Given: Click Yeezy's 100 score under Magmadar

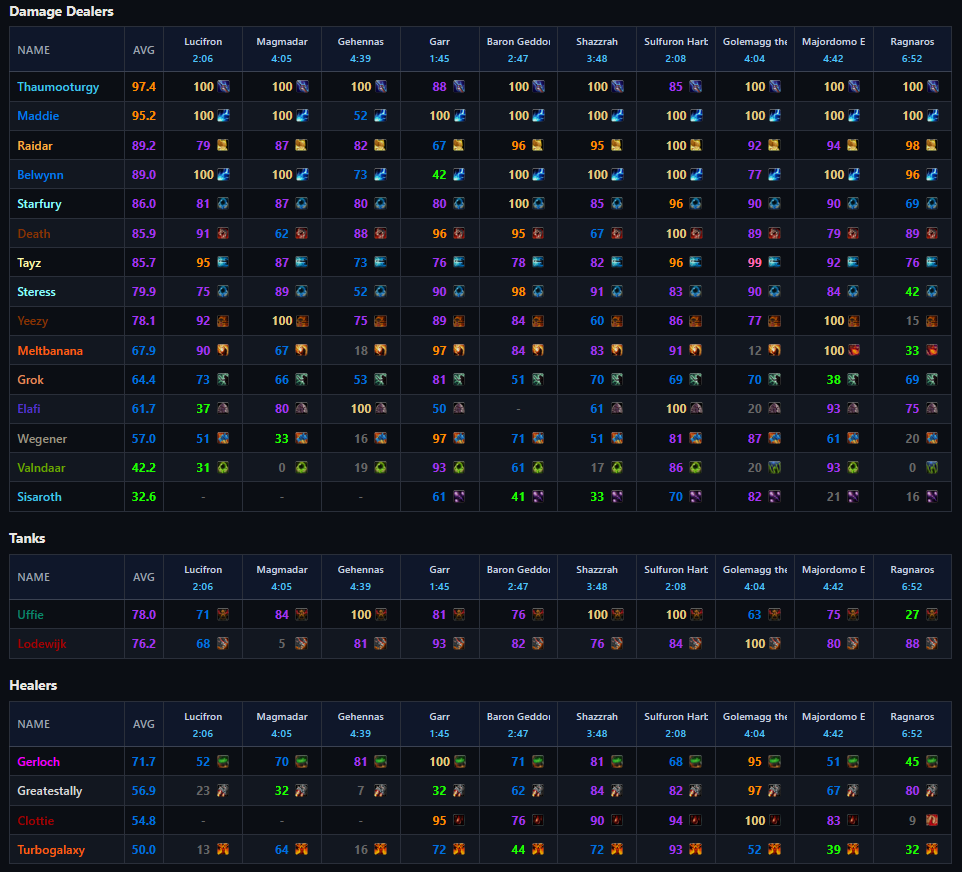Looking at the screenshot, I should coord(282,321).
